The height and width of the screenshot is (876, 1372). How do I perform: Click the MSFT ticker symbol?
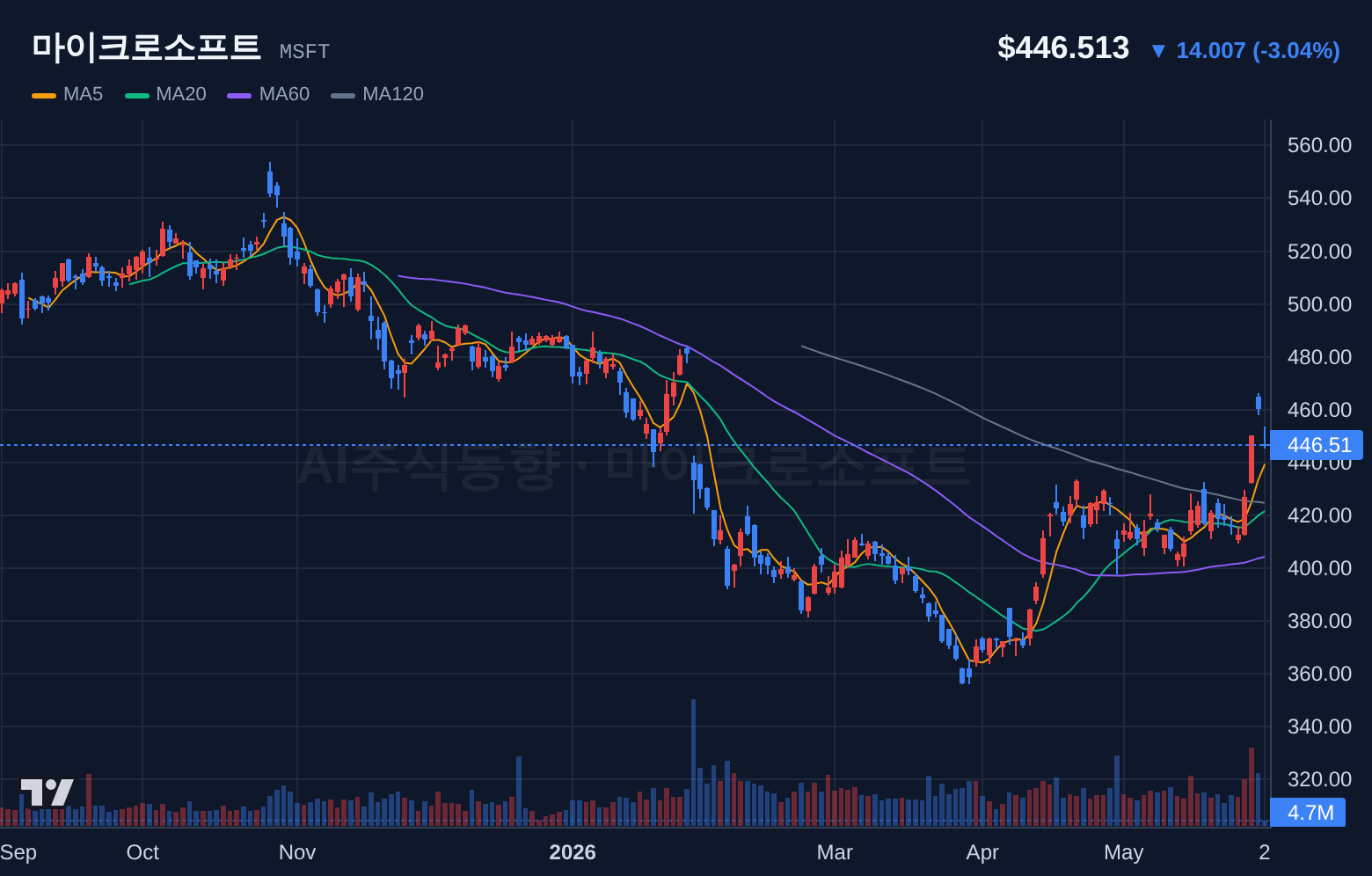[x=304, y=52]
